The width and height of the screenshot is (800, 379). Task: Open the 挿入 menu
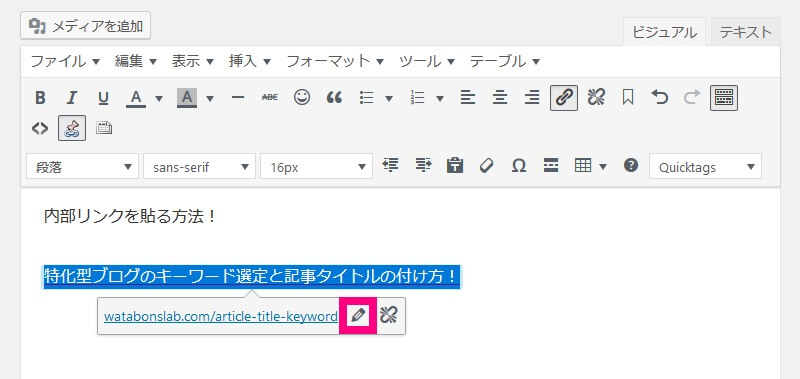coord(249,62)
